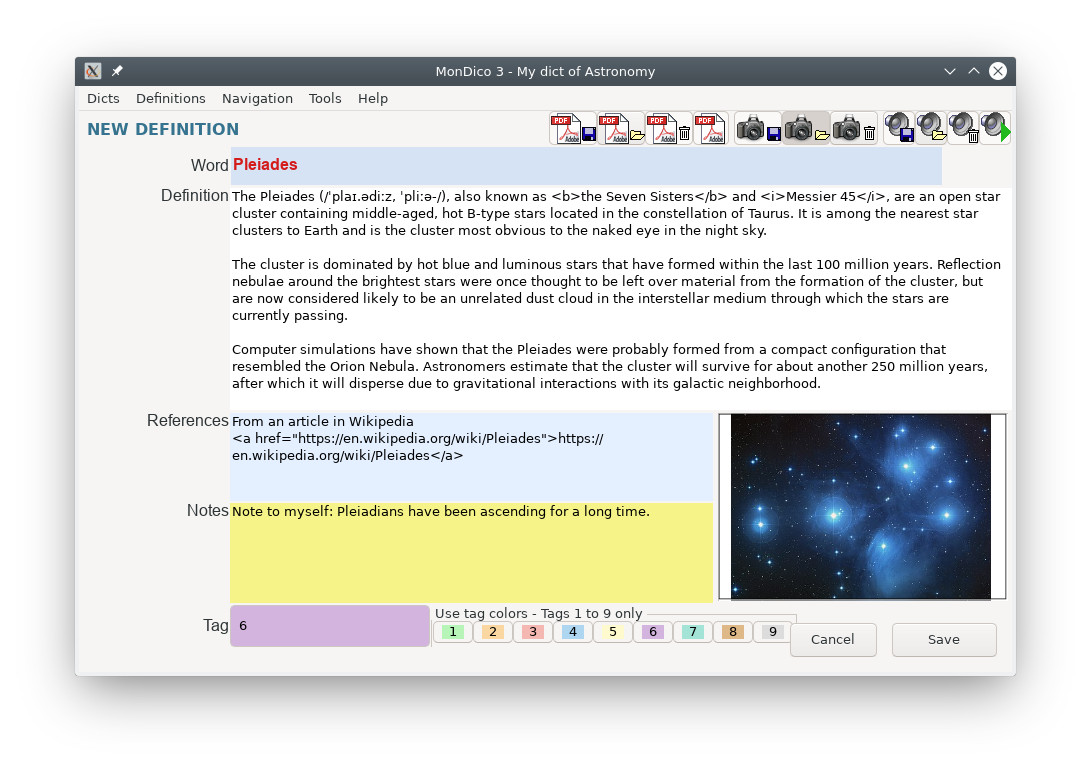Close the MonDico window
Viewport: 1091px width, 769px height.
point(998,71)
